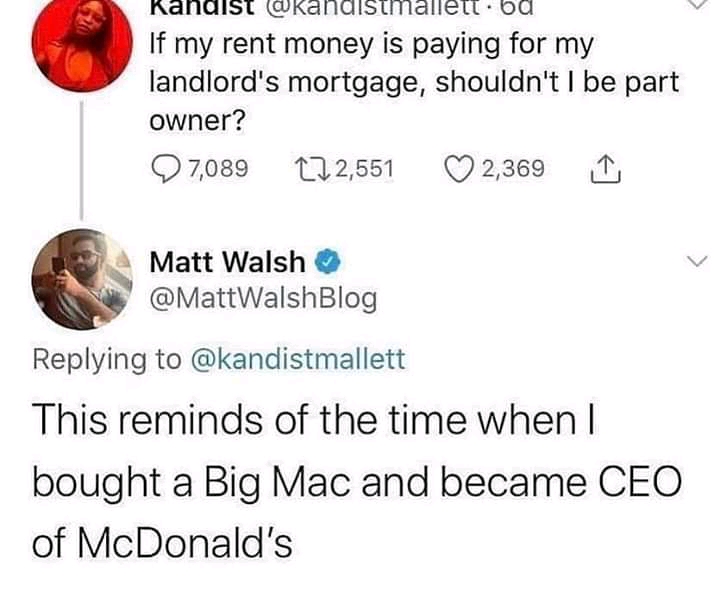Click the Kandist display name
This screenshot has height=591, width=714.
[x=203, y=7]
